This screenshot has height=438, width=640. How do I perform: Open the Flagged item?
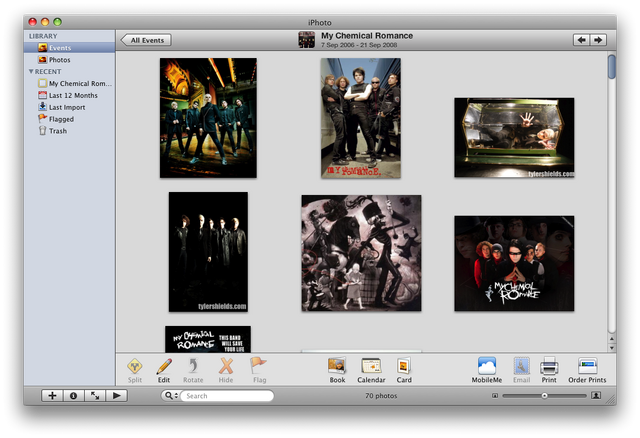[69, 119]
